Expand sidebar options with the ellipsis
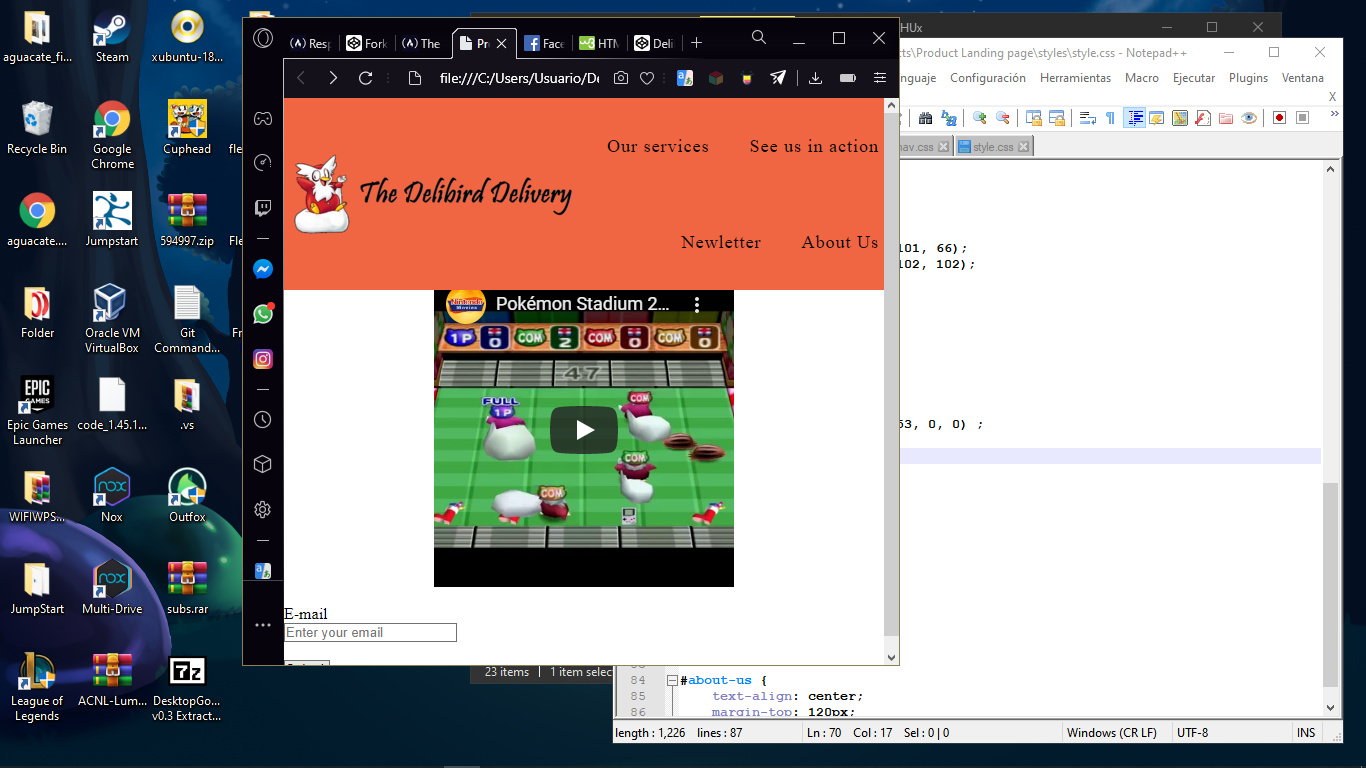This screenshot has width=1366, height=768. click(x=262, y=625)
